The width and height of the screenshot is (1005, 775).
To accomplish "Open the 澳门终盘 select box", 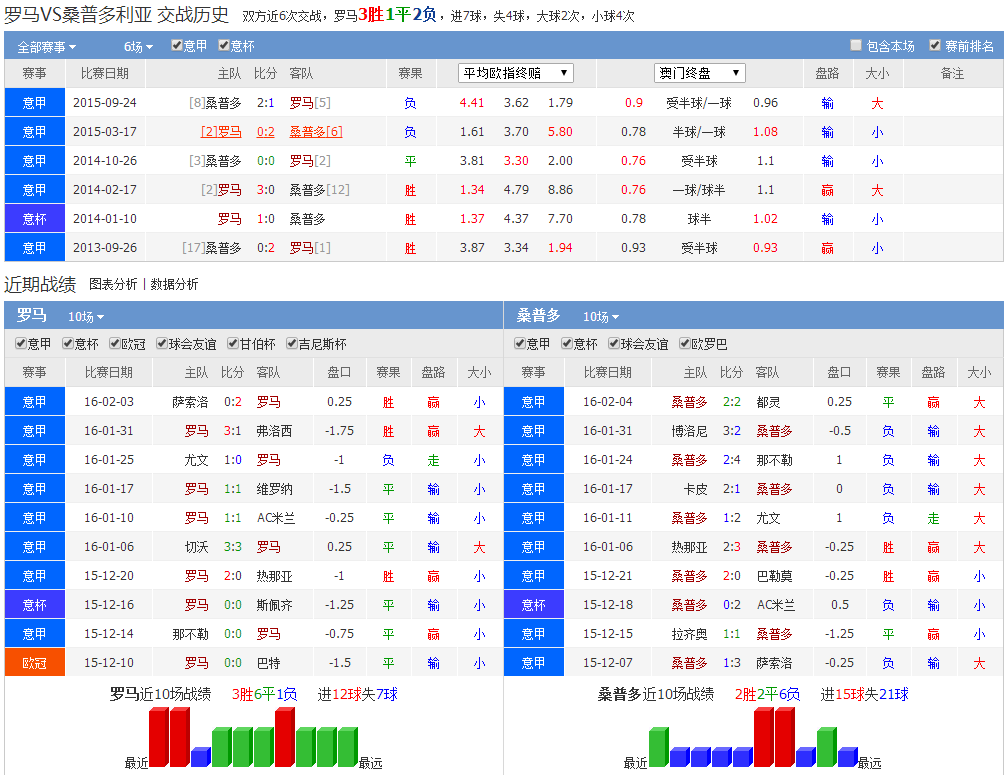I will coord(699,73).
